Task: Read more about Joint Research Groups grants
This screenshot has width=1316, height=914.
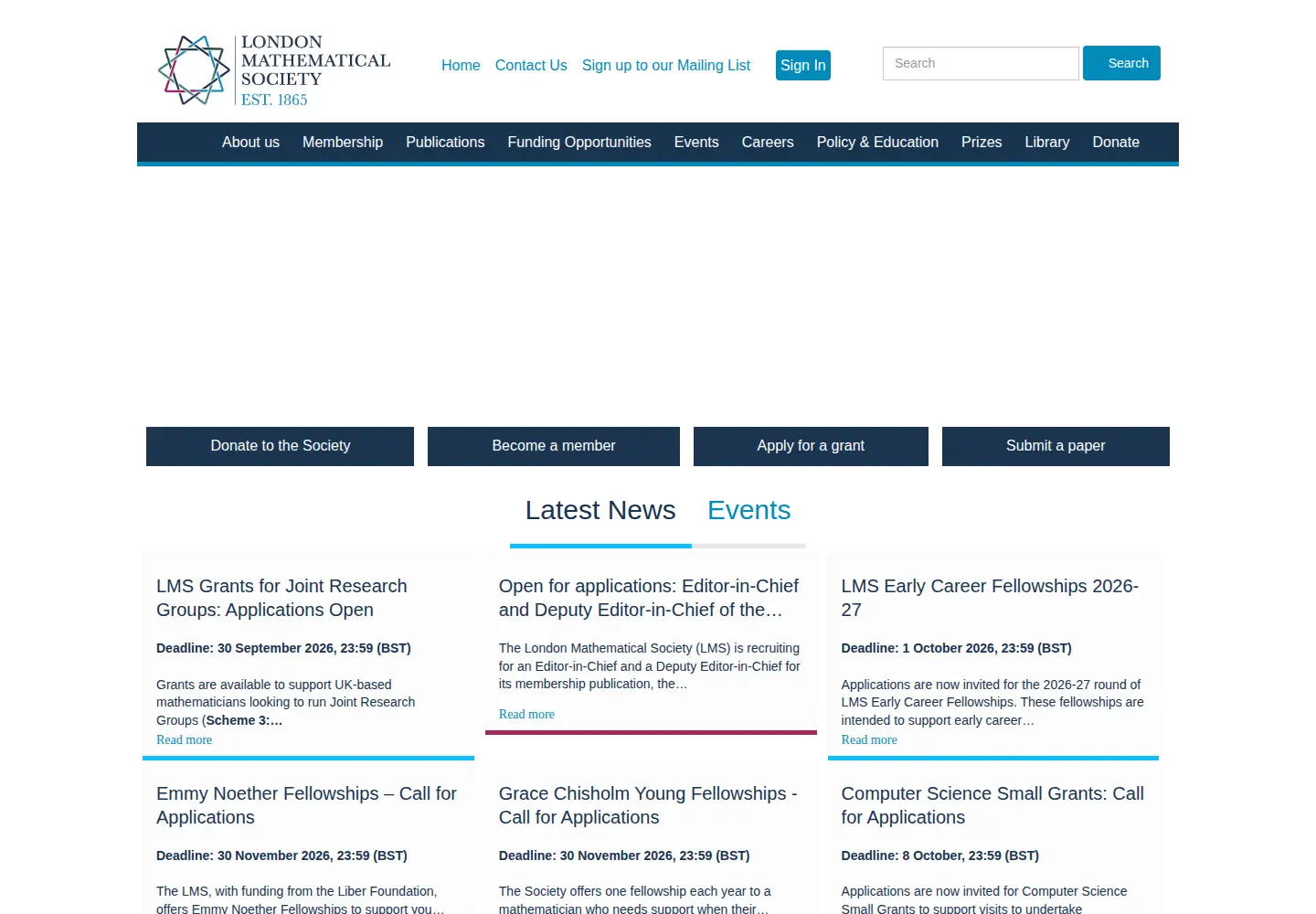Action: coord(185,740)
